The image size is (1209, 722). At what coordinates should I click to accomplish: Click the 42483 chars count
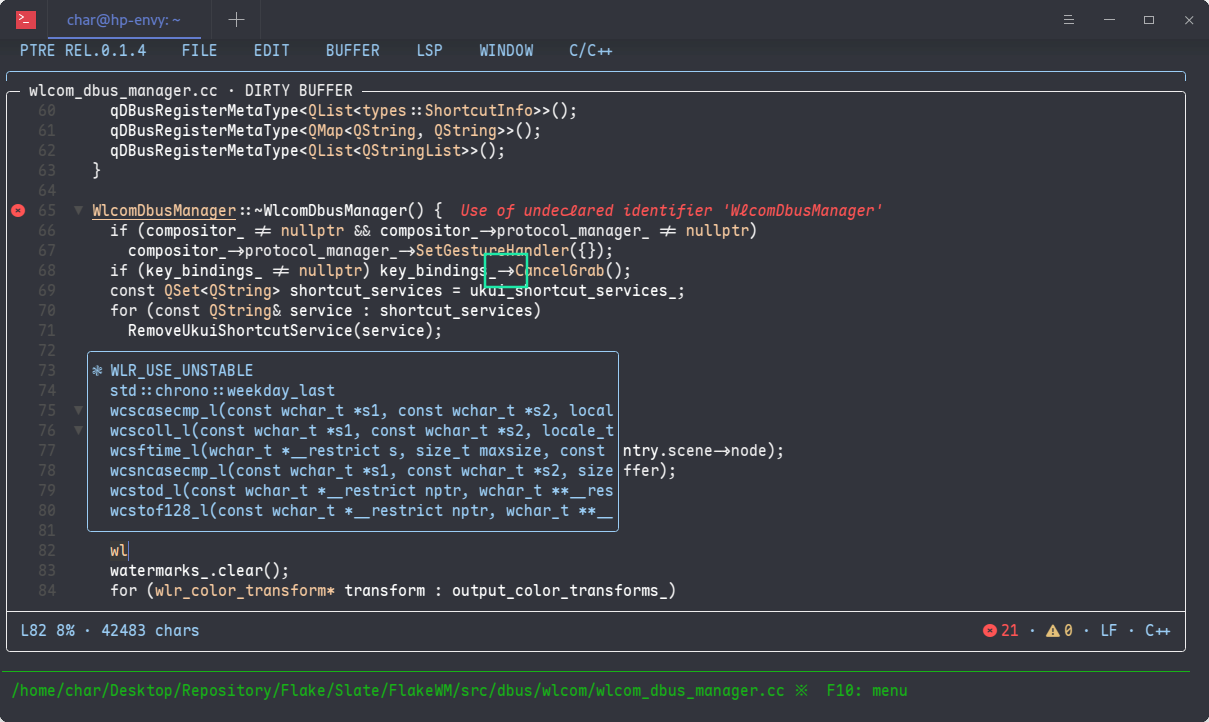click(x=150, y=631)
